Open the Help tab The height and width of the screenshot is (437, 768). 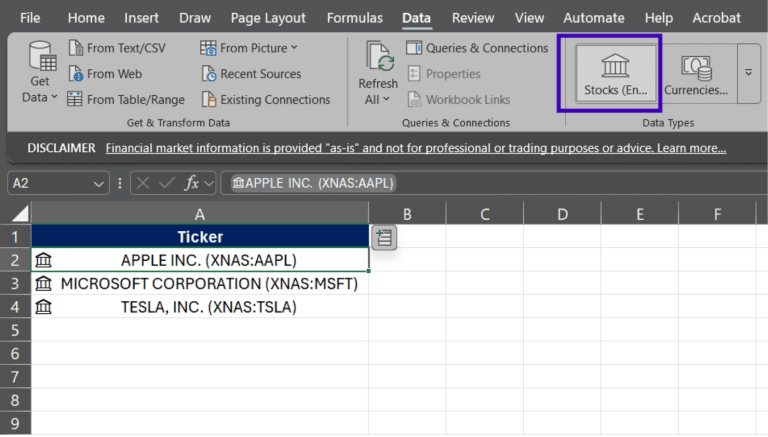659,18
